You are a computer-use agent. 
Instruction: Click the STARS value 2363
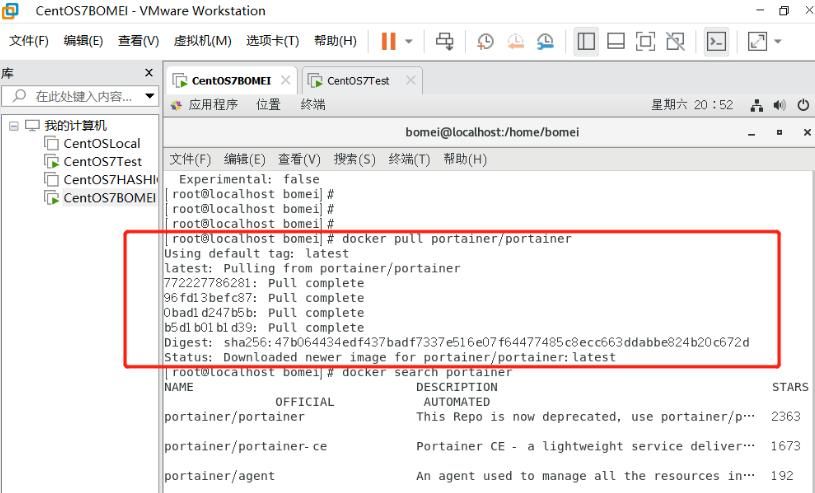(x=786, y=417)
